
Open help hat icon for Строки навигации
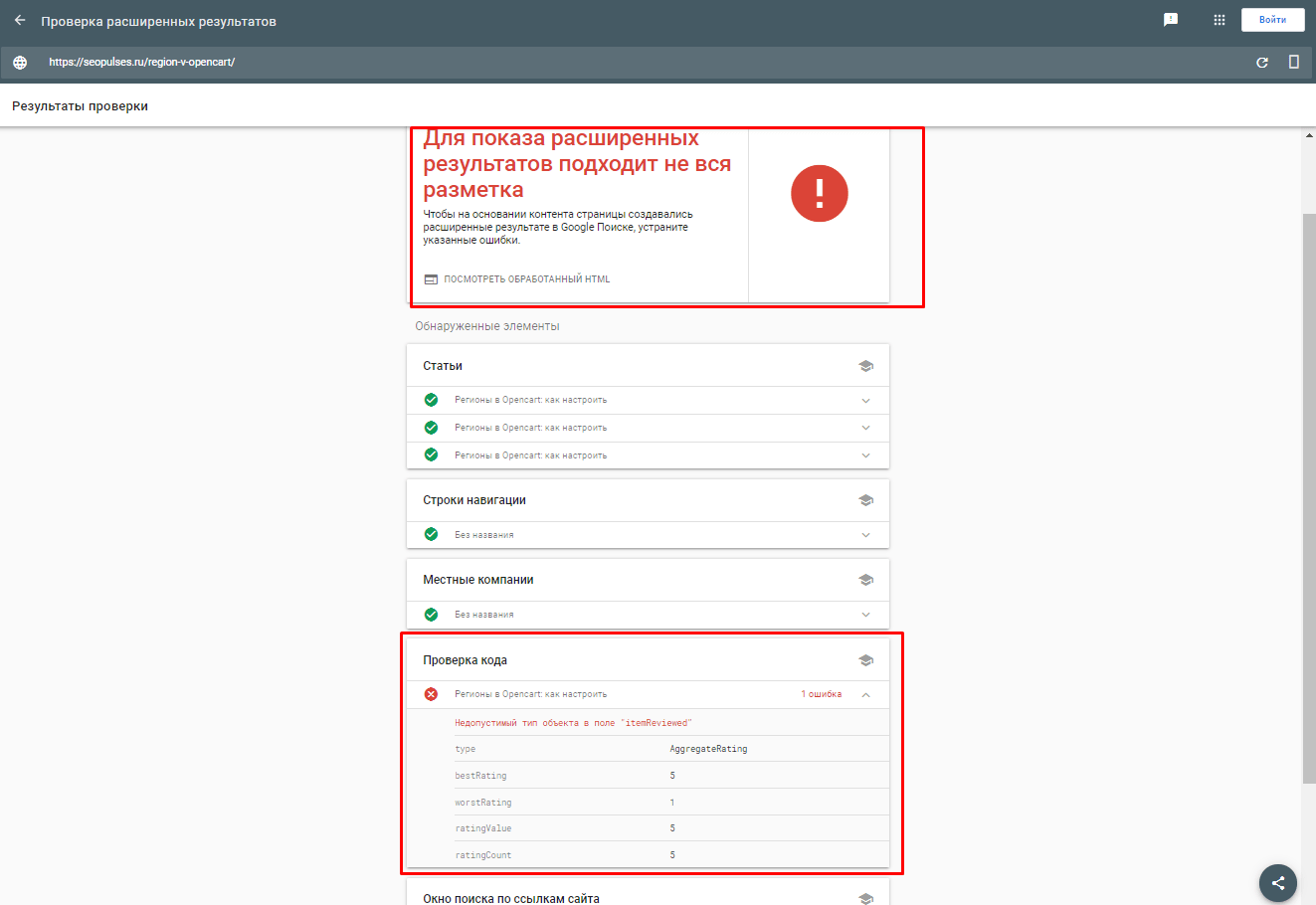[x=865, y=500]
